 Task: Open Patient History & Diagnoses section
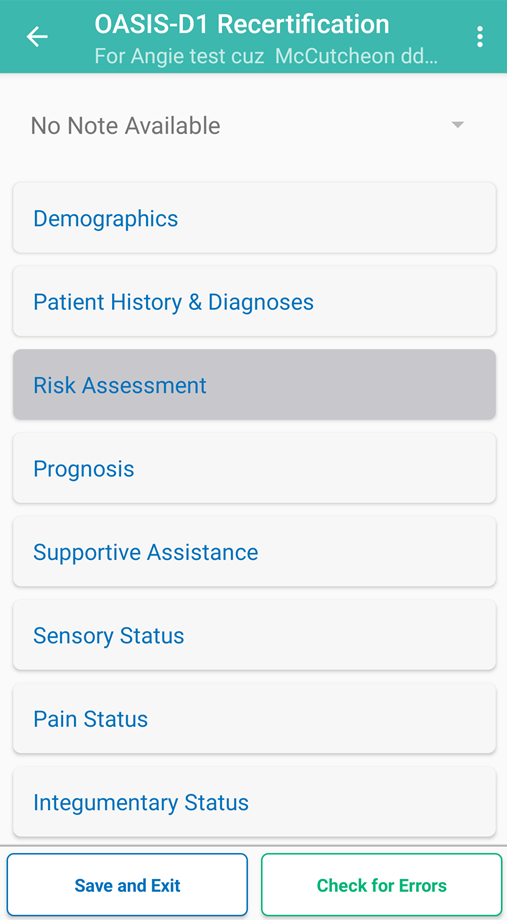(254, 301)
